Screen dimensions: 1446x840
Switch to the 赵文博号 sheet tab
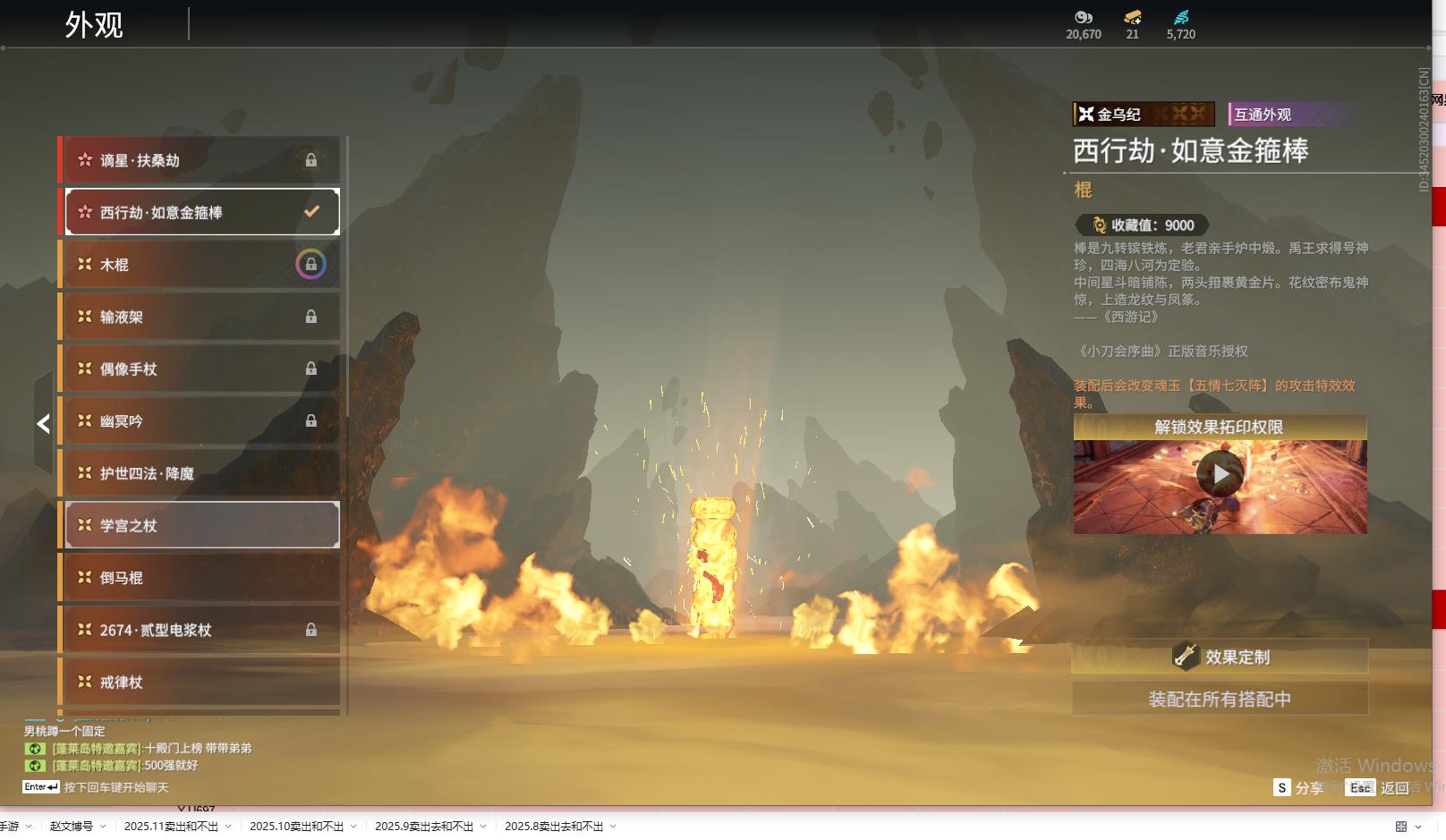click(x=72, y=827)
